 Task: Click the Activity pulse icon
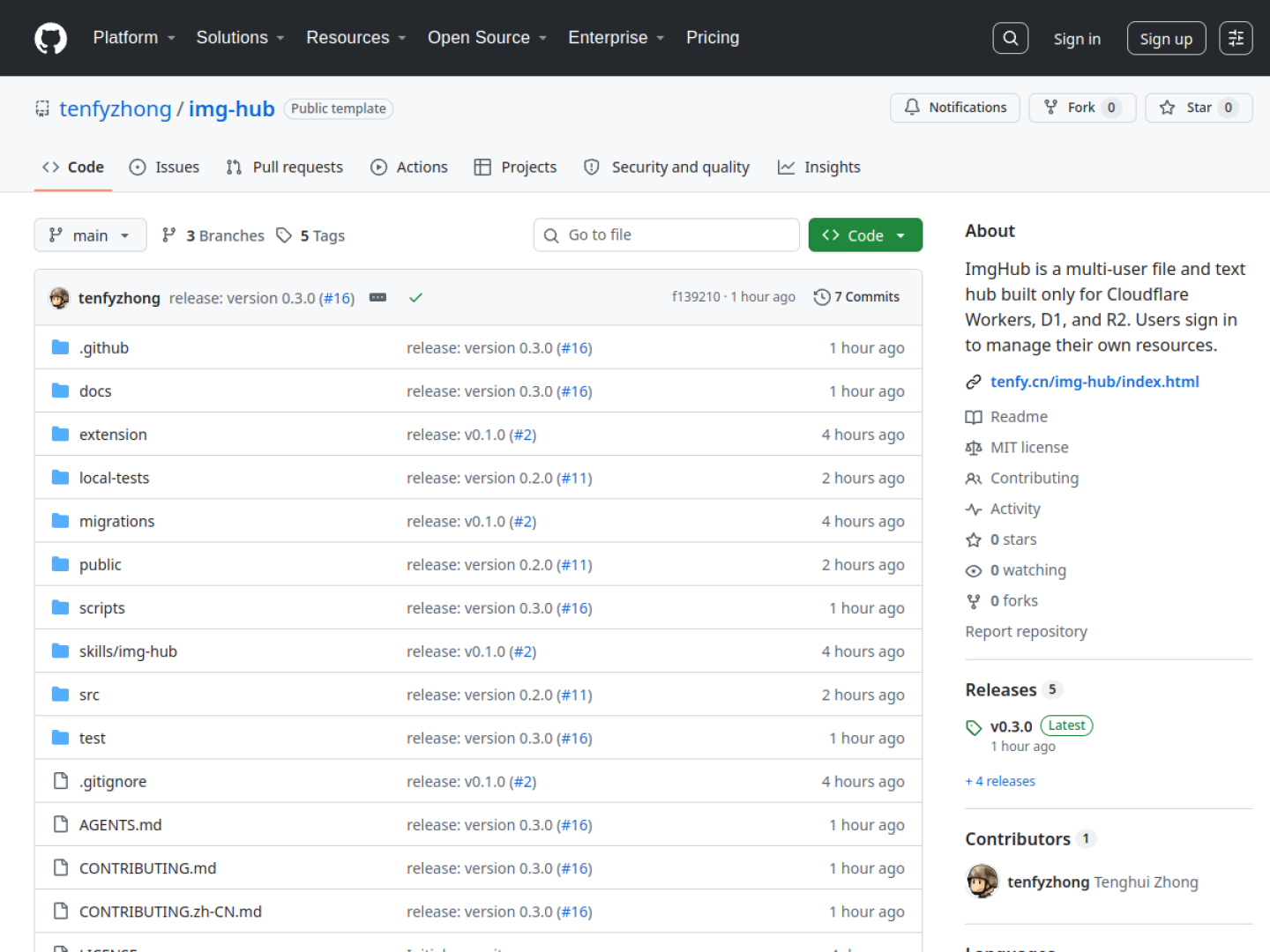[974, 509]
